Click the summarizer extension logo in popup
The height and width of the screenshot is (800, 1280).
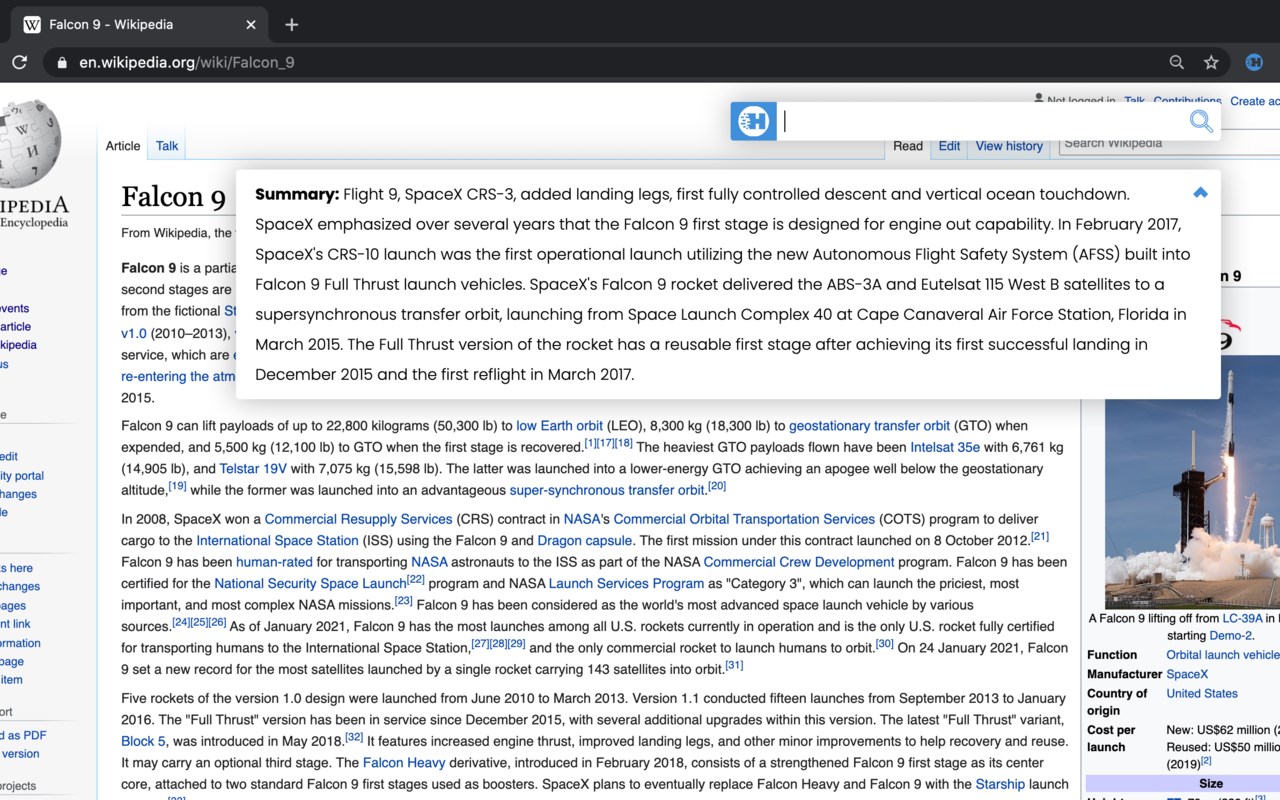pyautogui.click(x=753, y=122)
